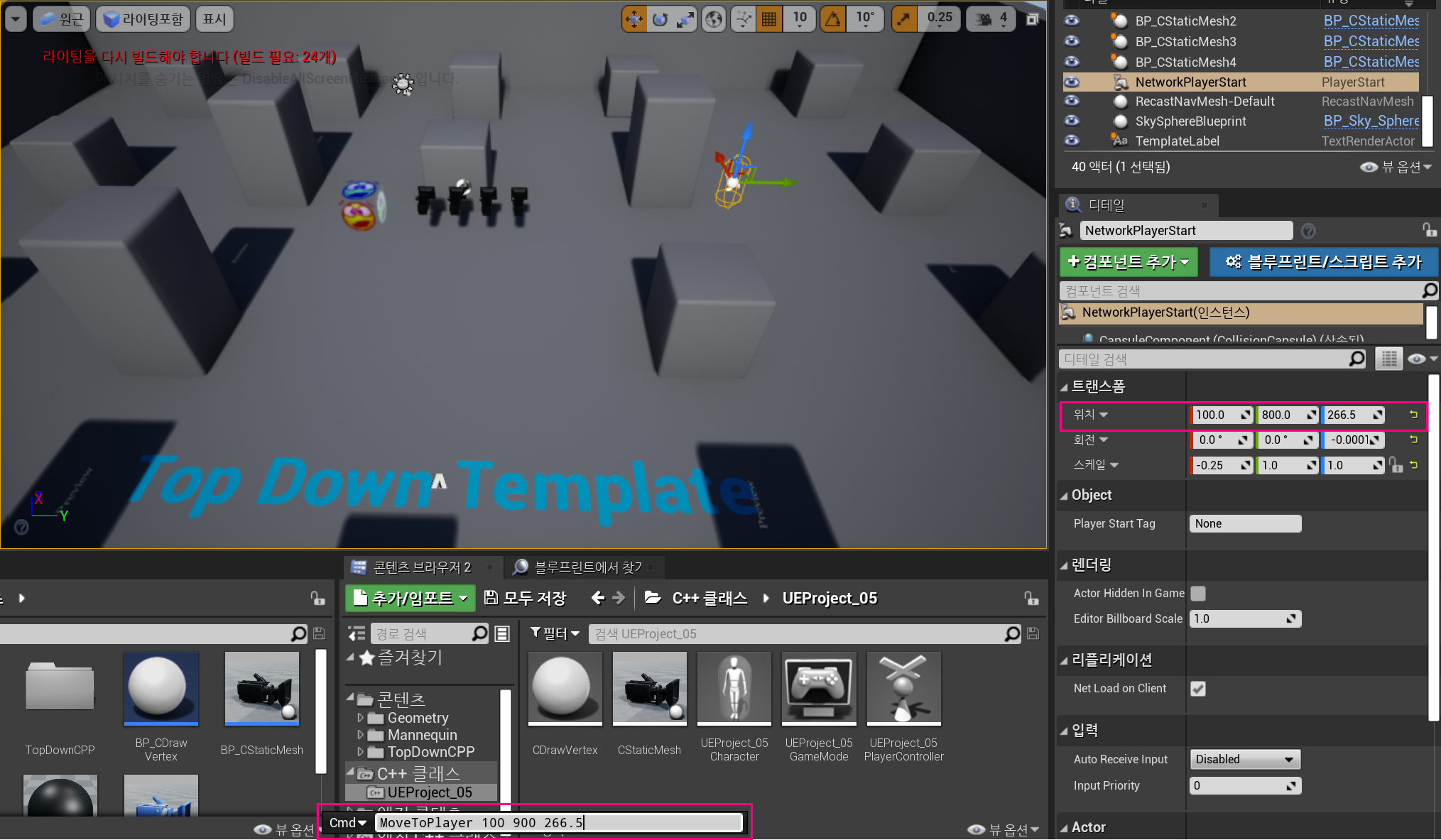Expand the Geometry folder in content tree
This screenshot has width=1441, height=840.
click(x=360, y=718)
